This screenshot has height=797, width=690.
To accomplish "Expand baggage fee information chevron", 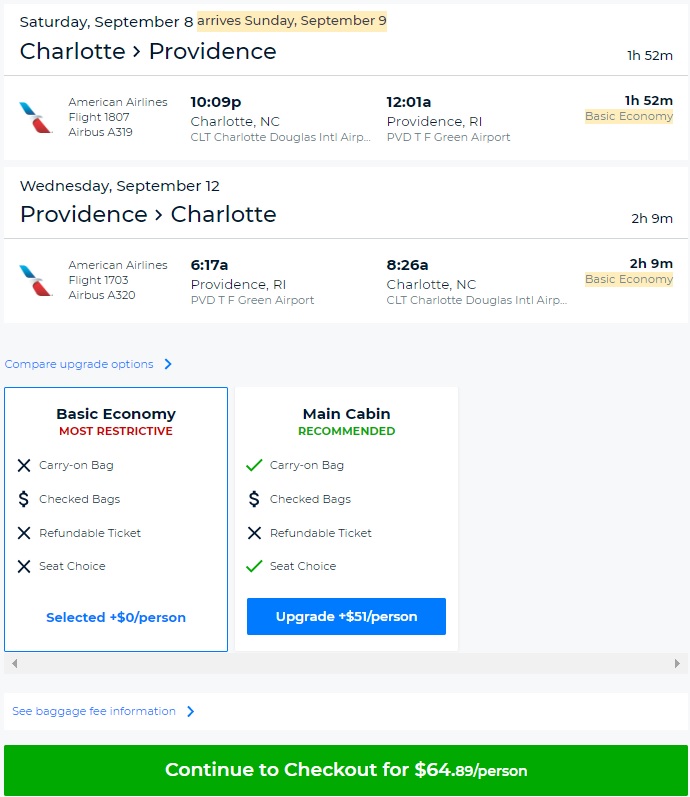I will coord(190,712).
